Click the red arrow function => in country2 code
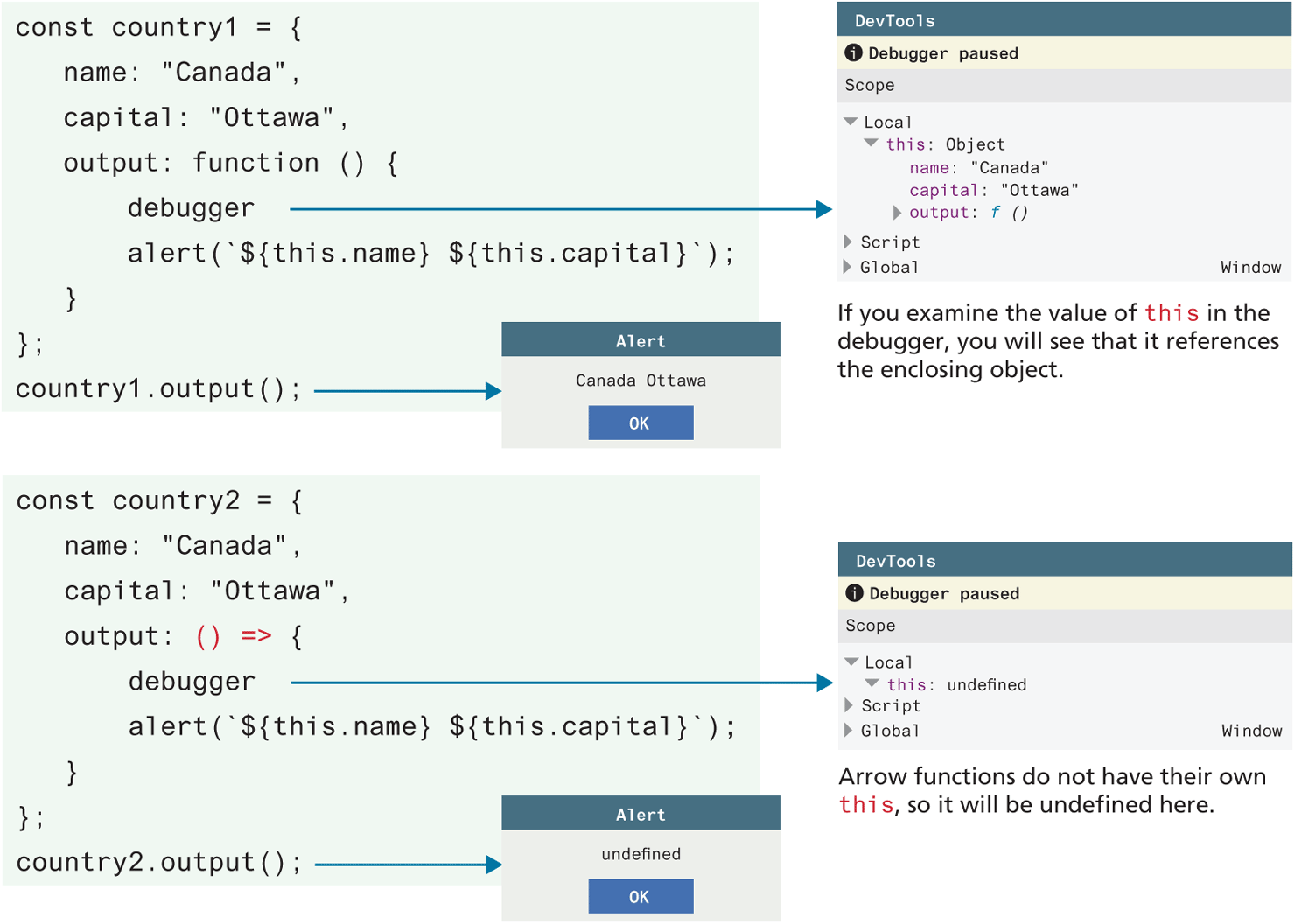This screenshot has width=1295, height=924. click(255, 636)
